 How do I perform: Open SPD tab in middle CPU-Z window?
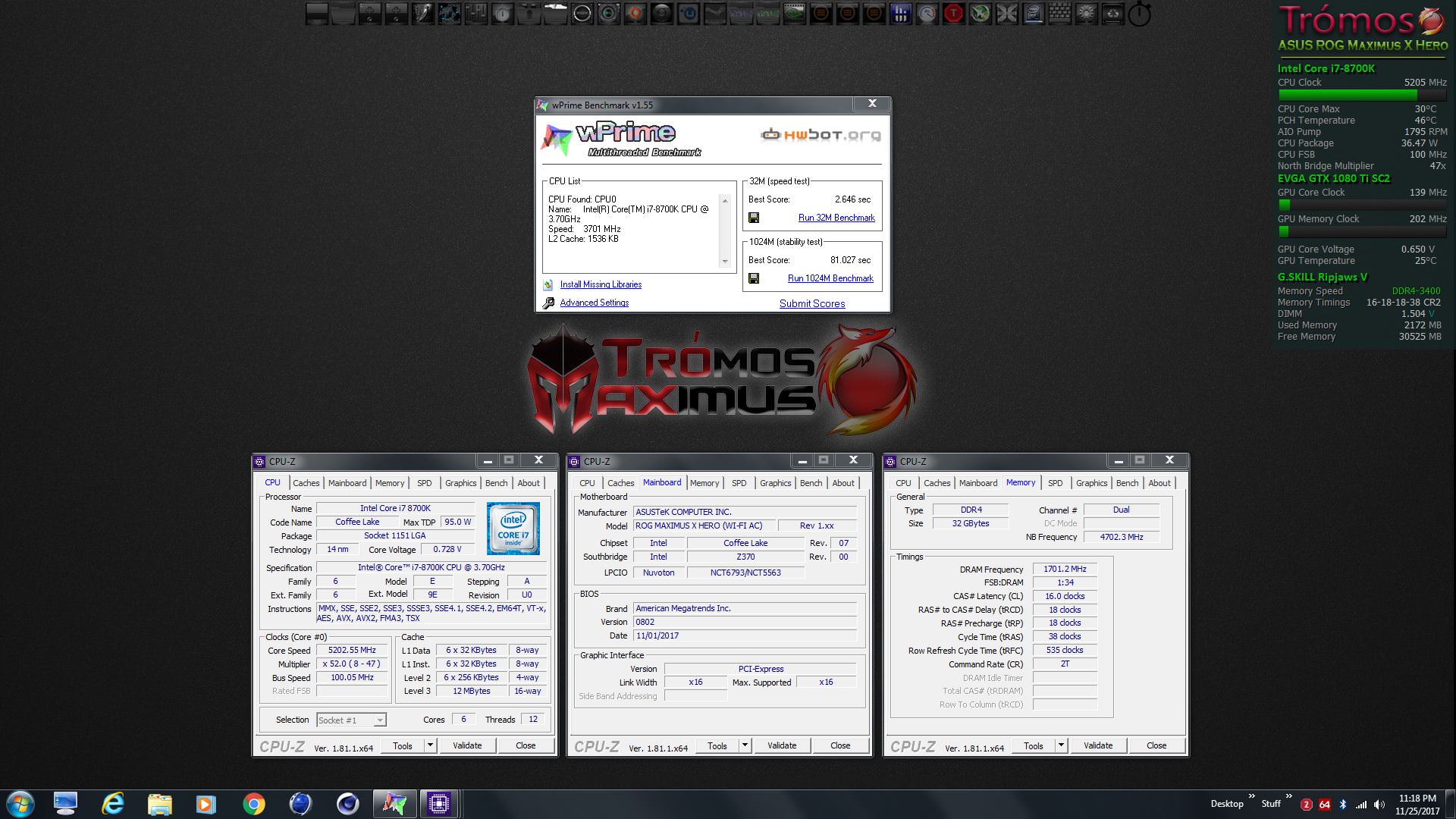point(739,483)
